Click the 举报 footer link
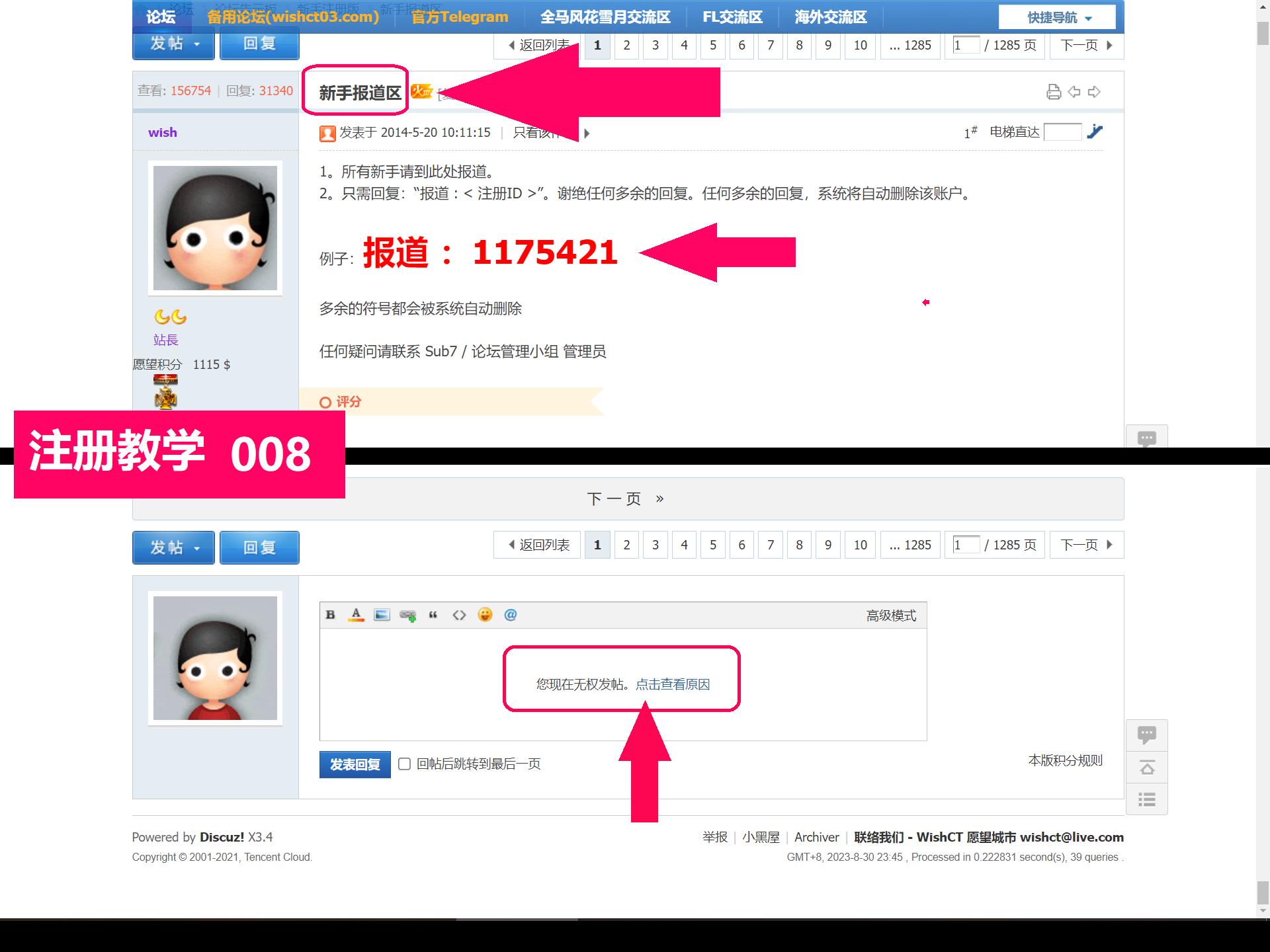The image size is (1270, 952). tap(715, 837)
